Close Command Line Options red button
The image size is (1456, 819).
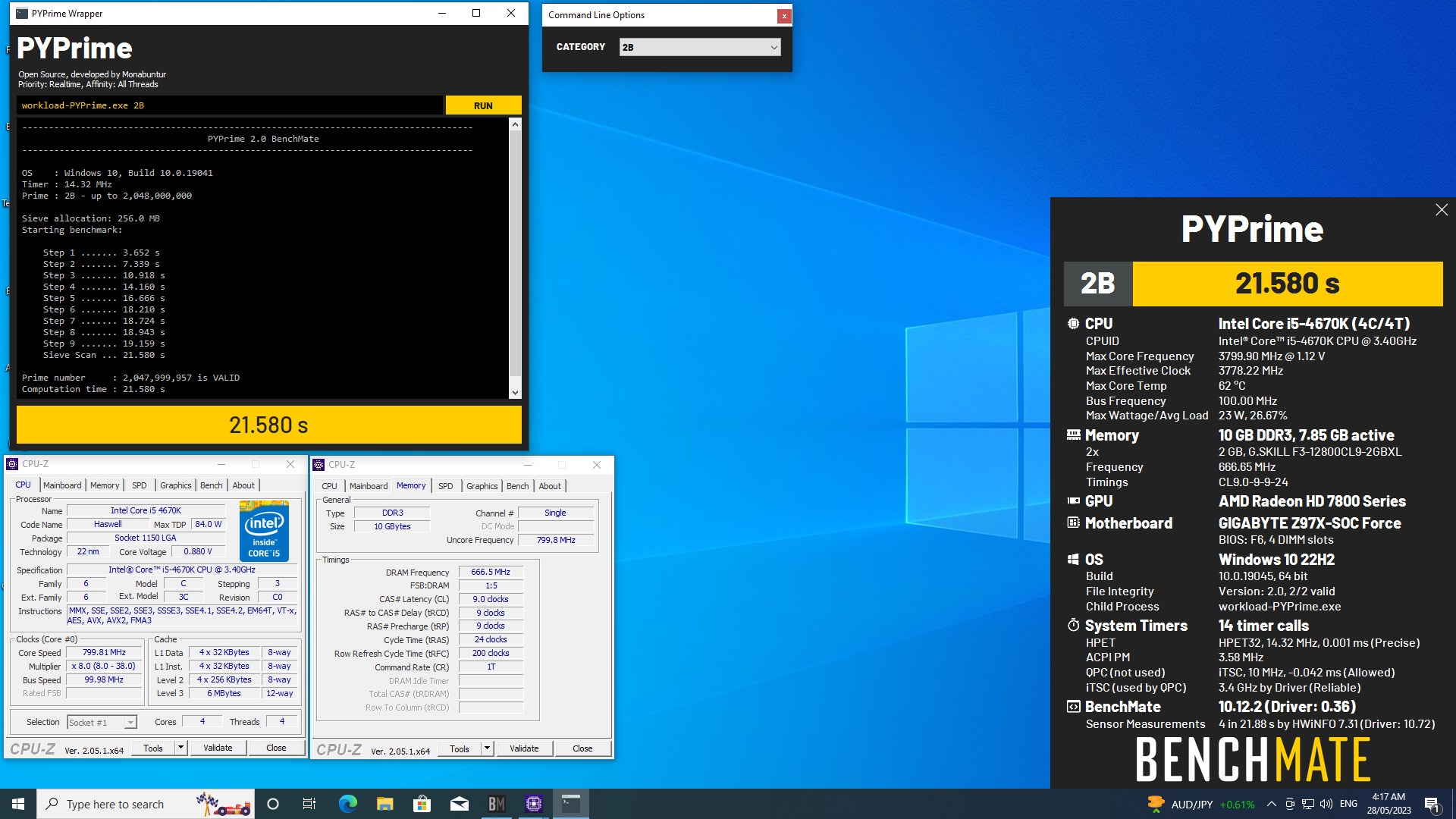784,15
